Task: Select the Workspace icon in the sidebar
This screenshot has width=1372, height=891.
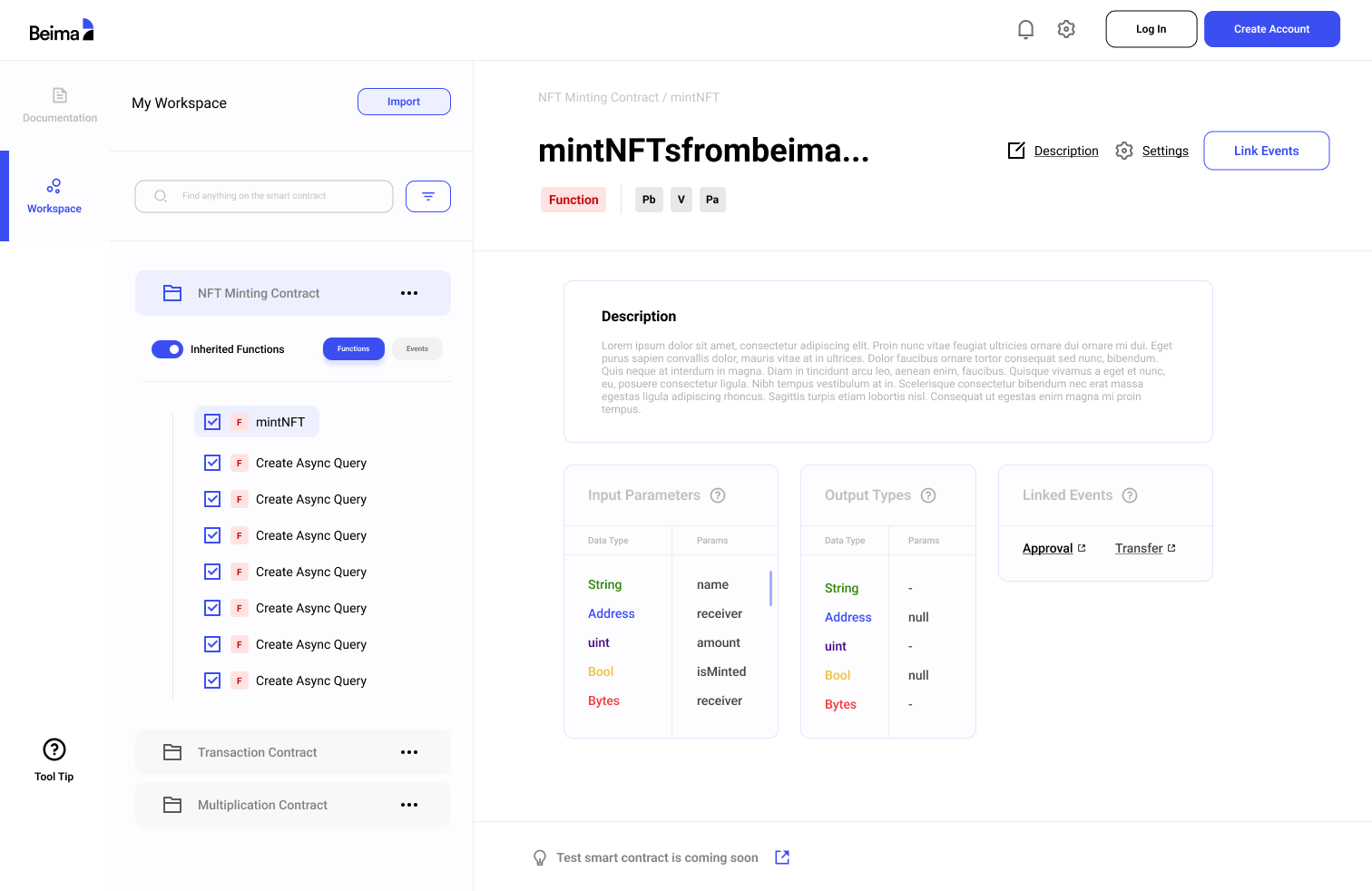Action: pos(54,194)
